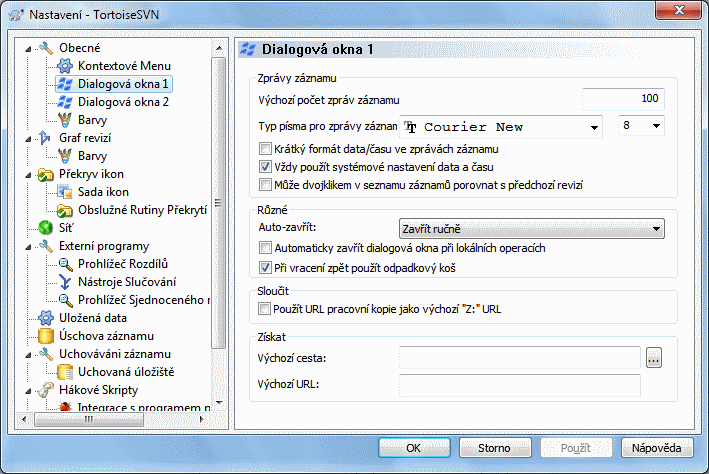The width and height of the screenshot is (709, 474).
Task: Click the palette icon of Barvy under Graf revizí
Action: pyautogui.click(x=65, y=156)
